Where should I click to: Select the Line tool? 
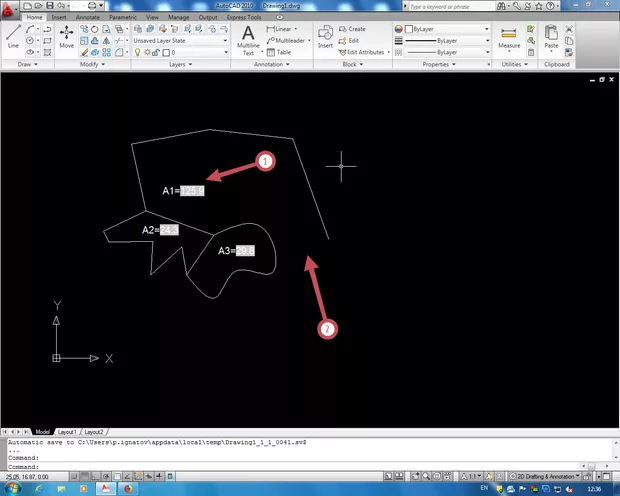[12, 37]
